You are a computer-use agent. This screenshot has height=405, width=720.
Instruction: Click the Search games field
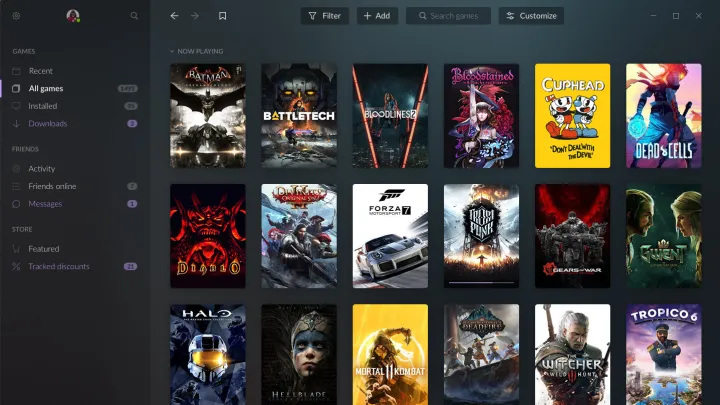pyautogui.click(x=448, y=16)
